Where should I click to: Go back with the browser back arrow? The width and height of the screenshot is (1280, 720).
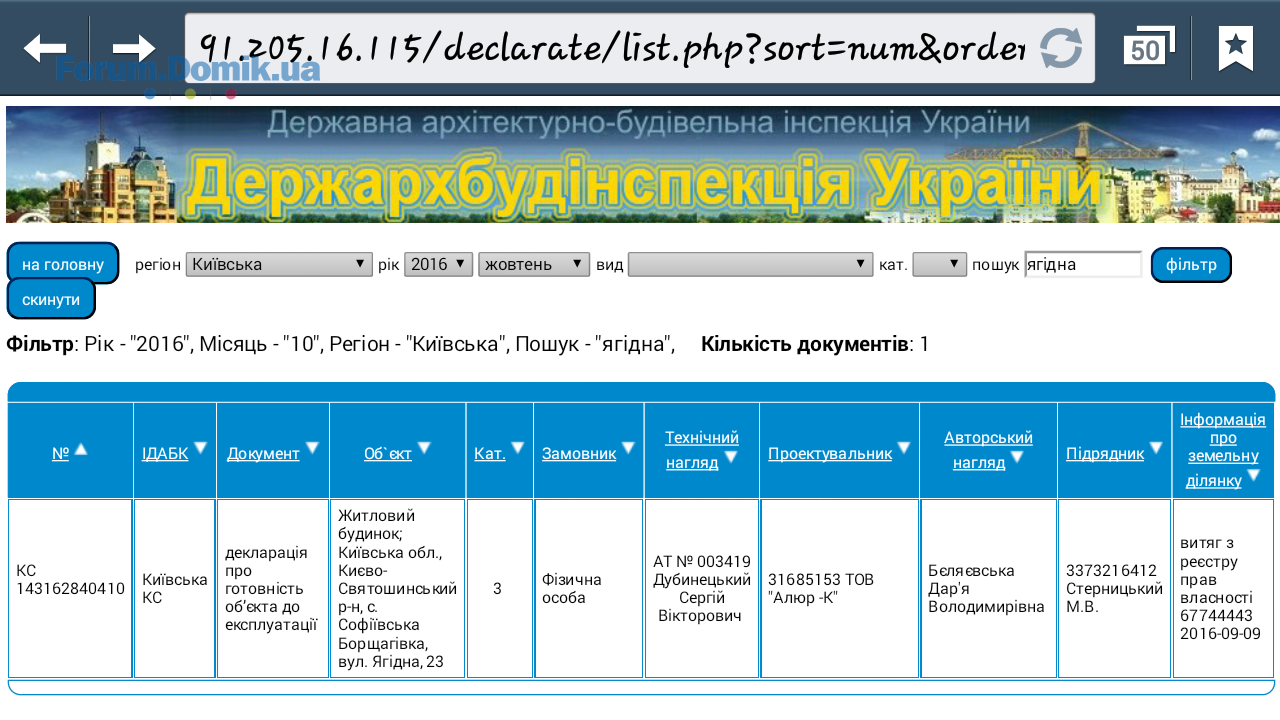pos(45,48)
